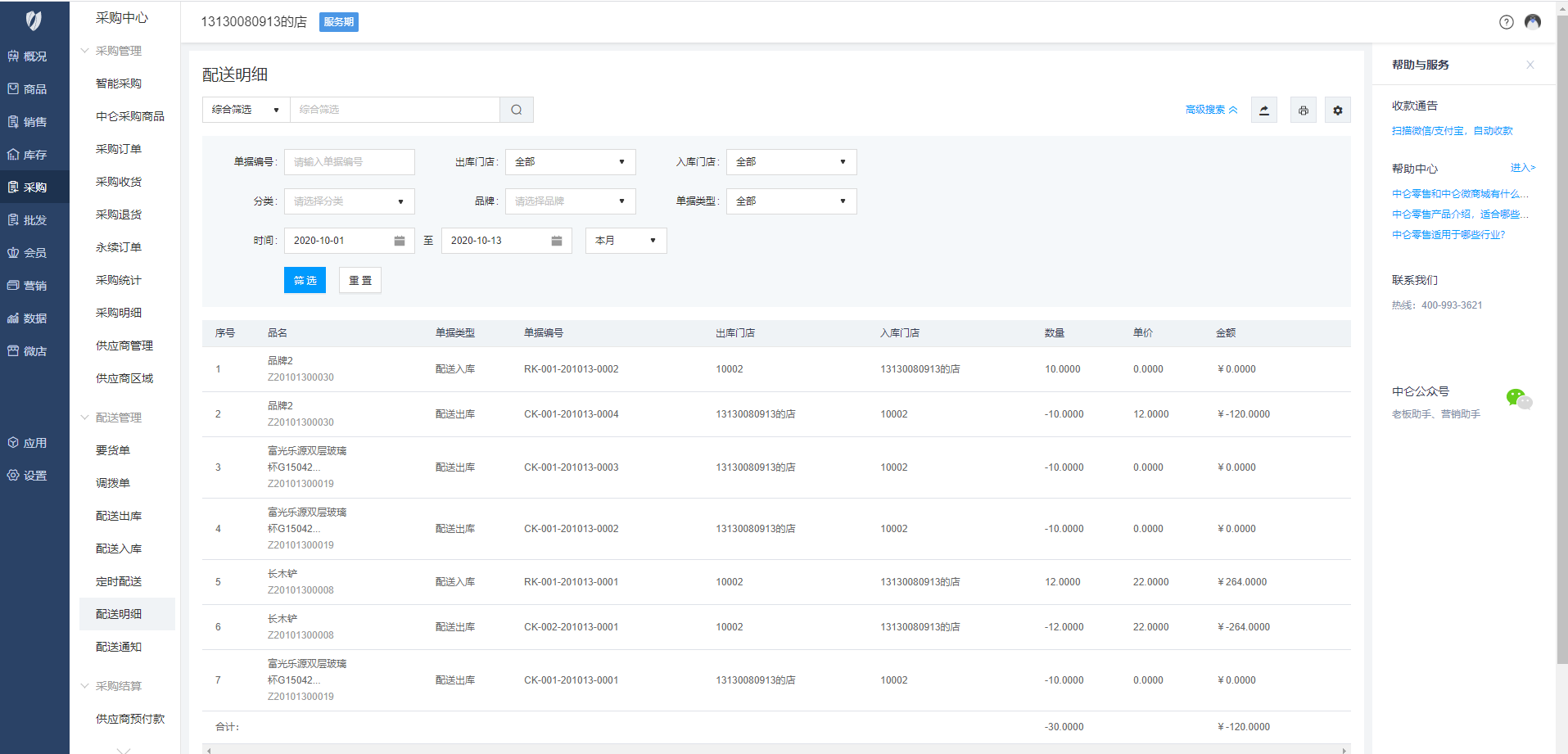The width and height of the screenshot is (1568, 754).
Task: Click the horizontal scrollbar under the table
Action: pyautogui.click(x=775, y=749)
